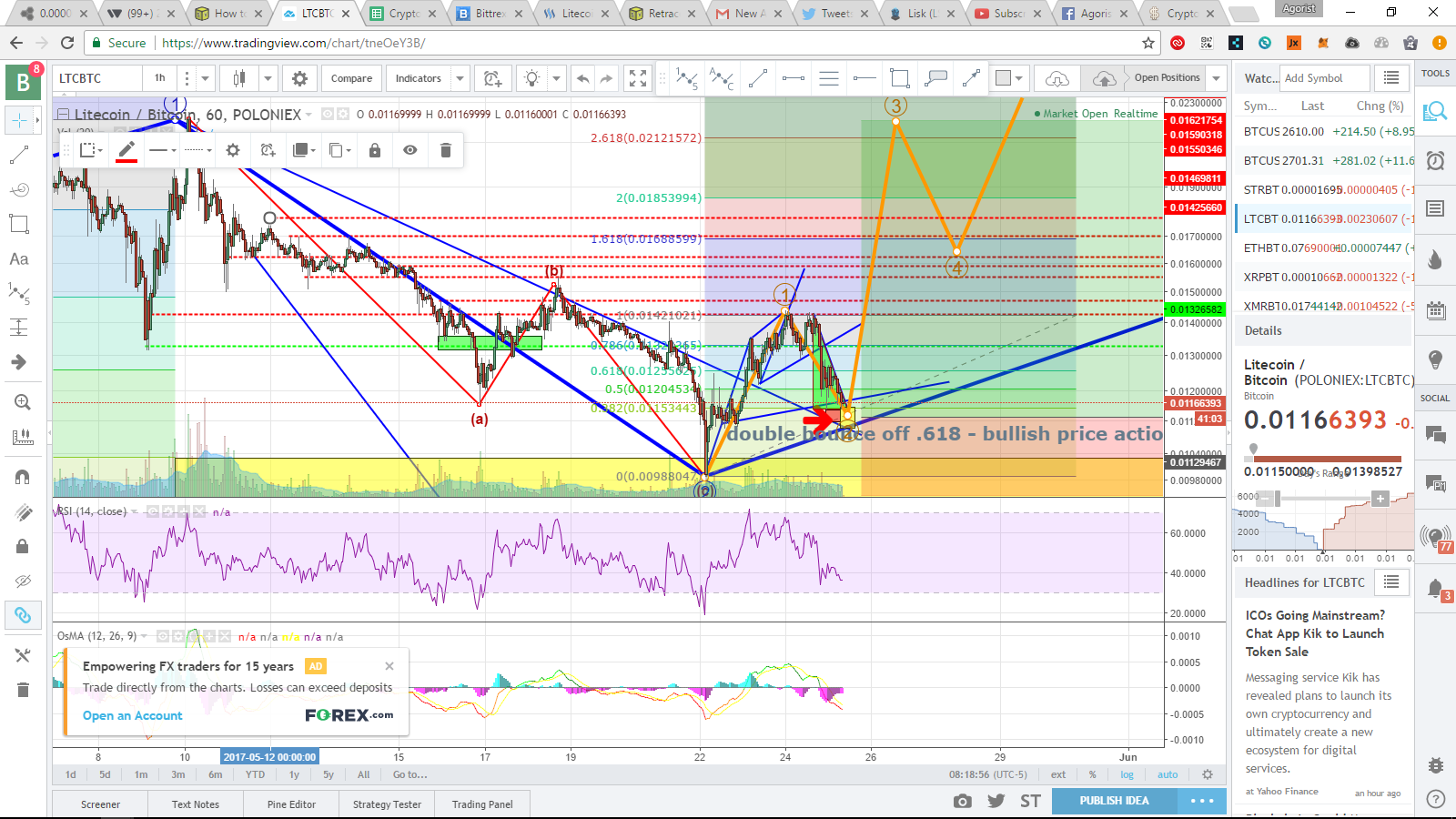Open the drawing template dropdown
This screenshot has width=1456, height=819.
click(x=91, y=150)
